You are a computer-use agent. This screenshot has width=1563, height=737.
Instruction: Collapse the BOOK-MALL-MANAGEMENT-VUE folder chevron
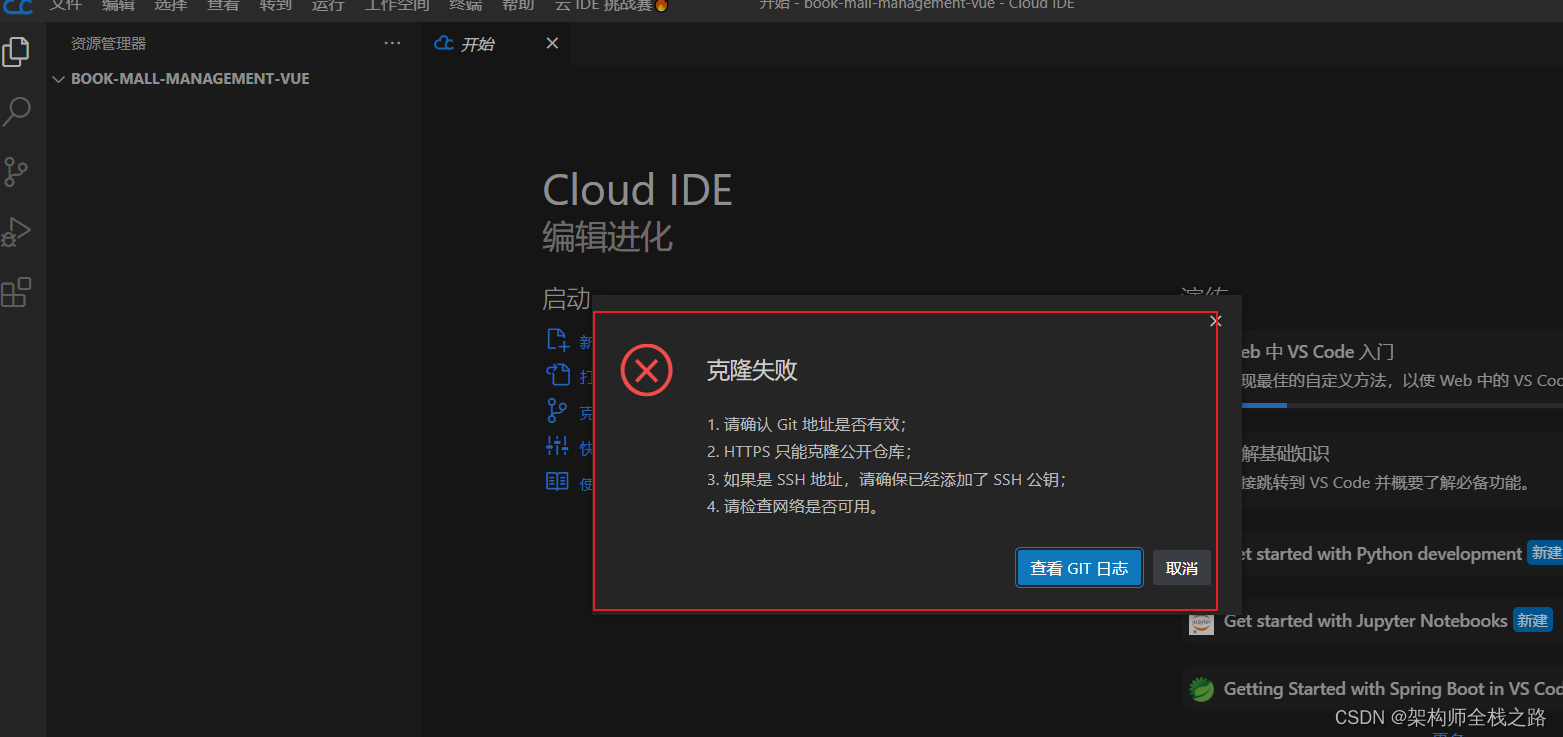point(59,79)
